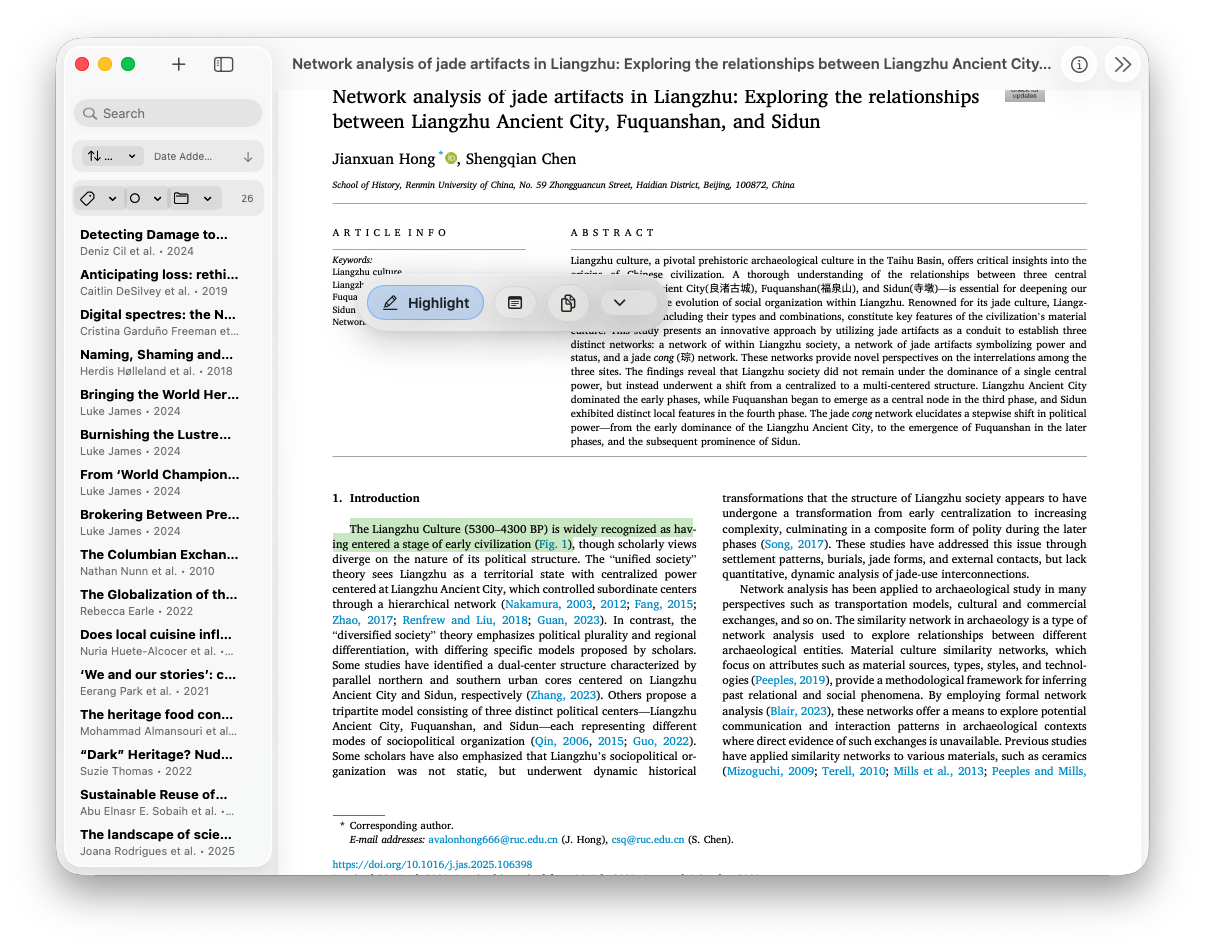Click the avalonhong666@ruc.edu.cn email link

(x=492, y=840)
